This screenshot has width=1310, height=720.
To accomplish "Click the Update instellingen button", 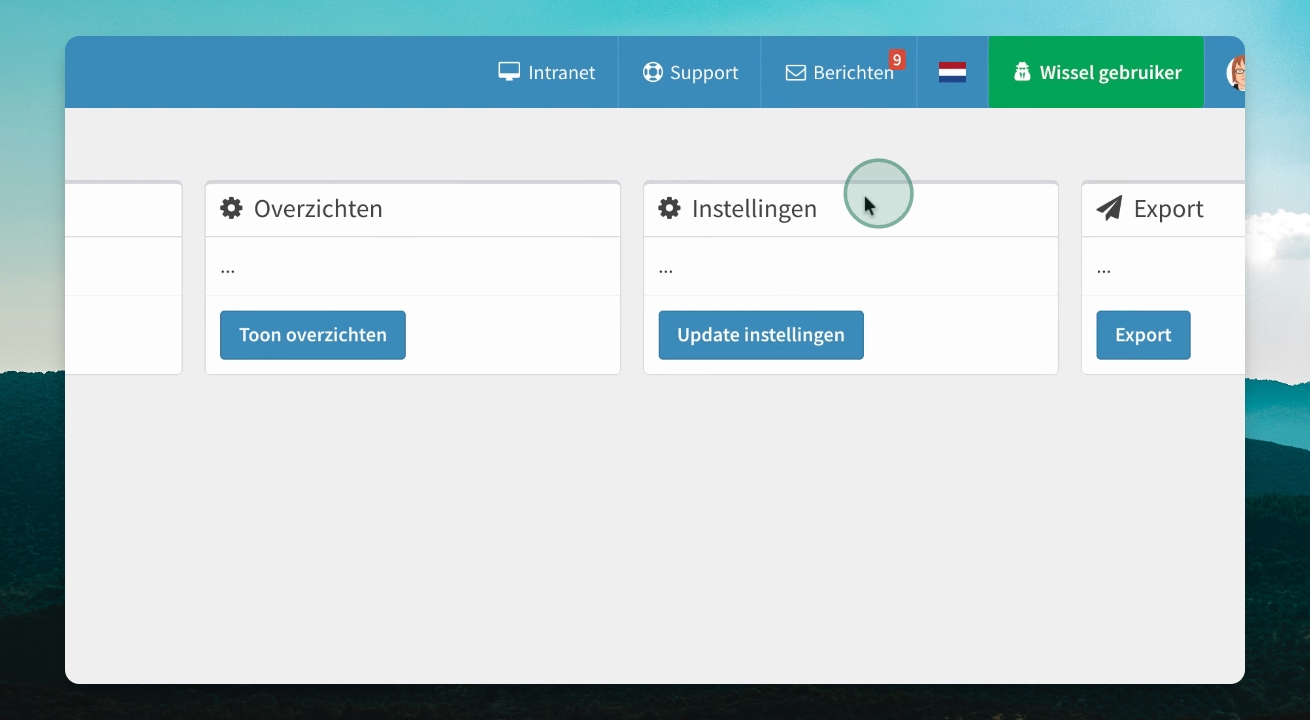I will tap(761, 335).
